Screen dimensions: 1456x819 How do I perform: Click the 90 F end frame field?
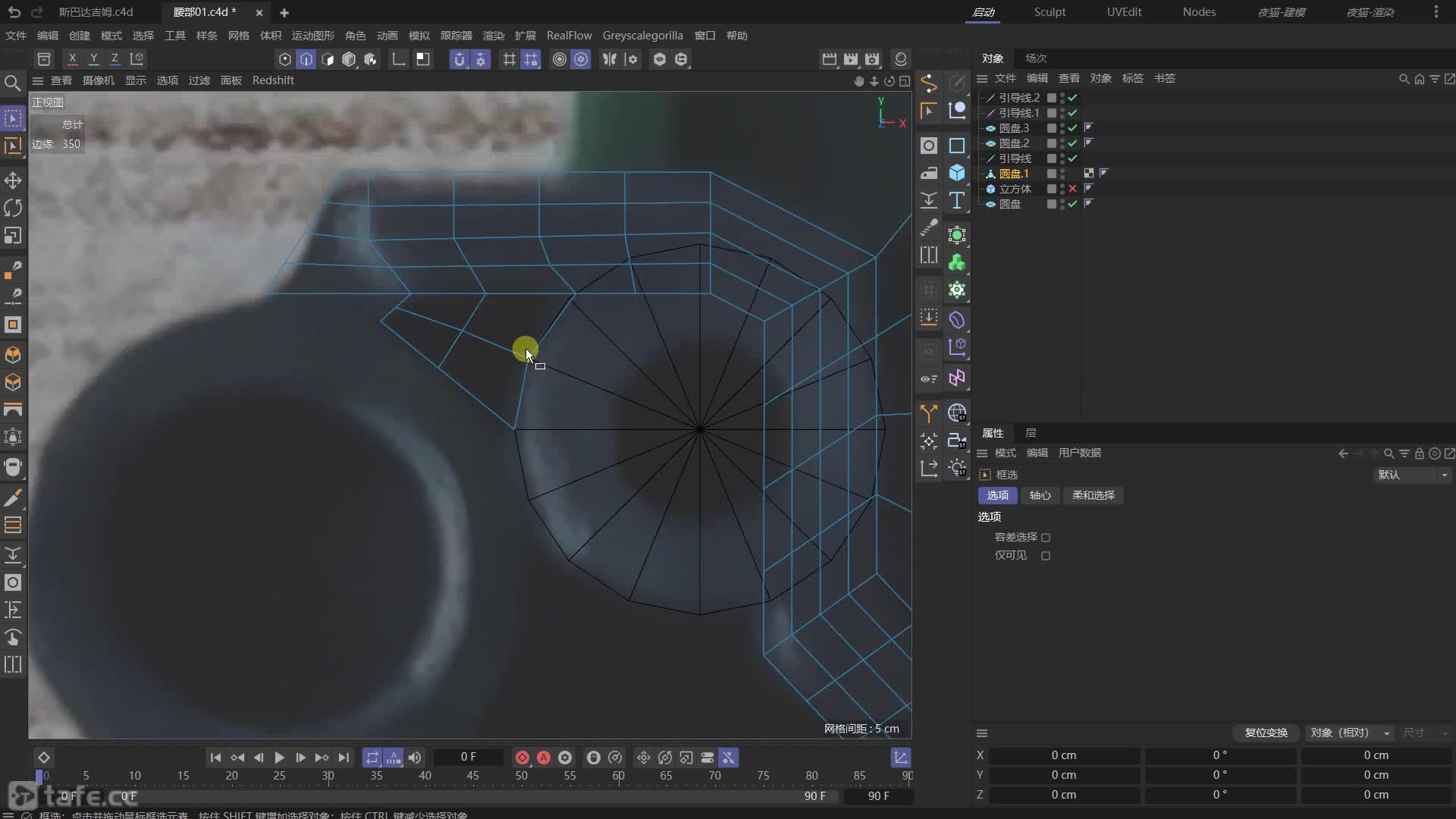click(878, 795)
